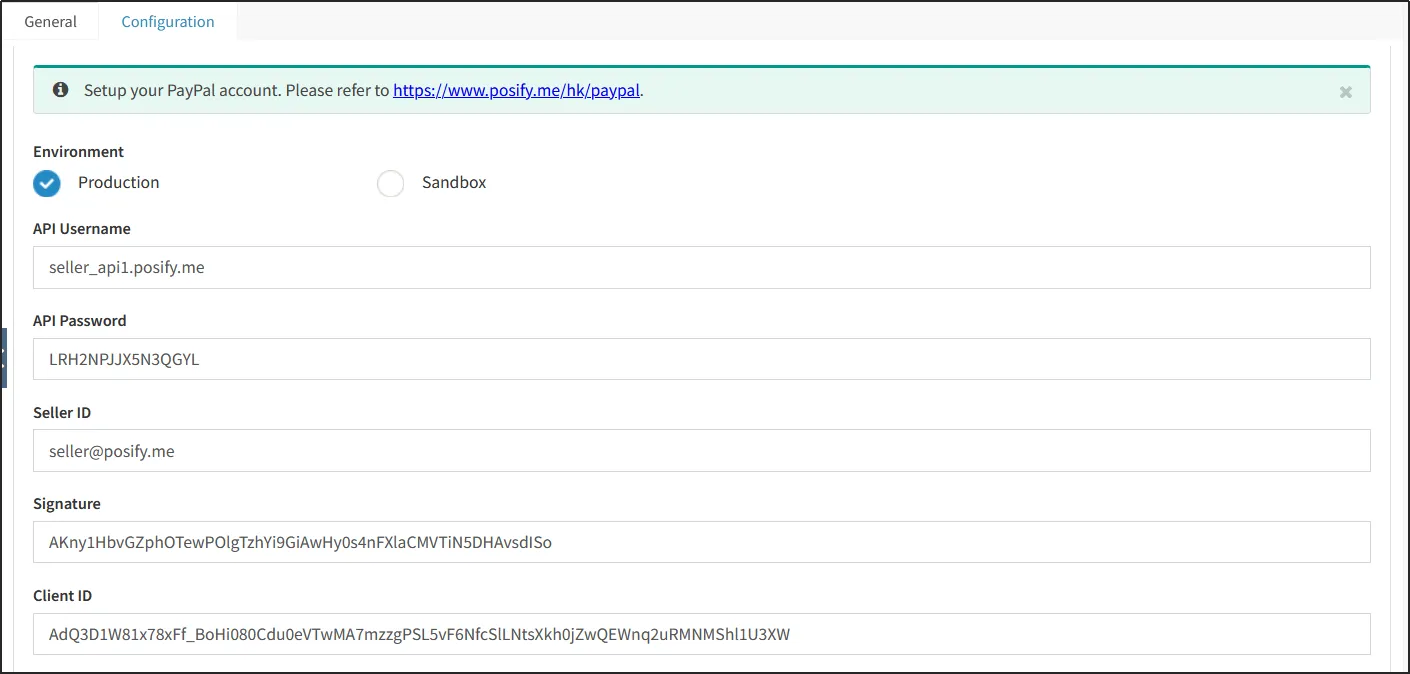Click the API Password field label
Screen dimensions: 1410x674
coord(80,321)
